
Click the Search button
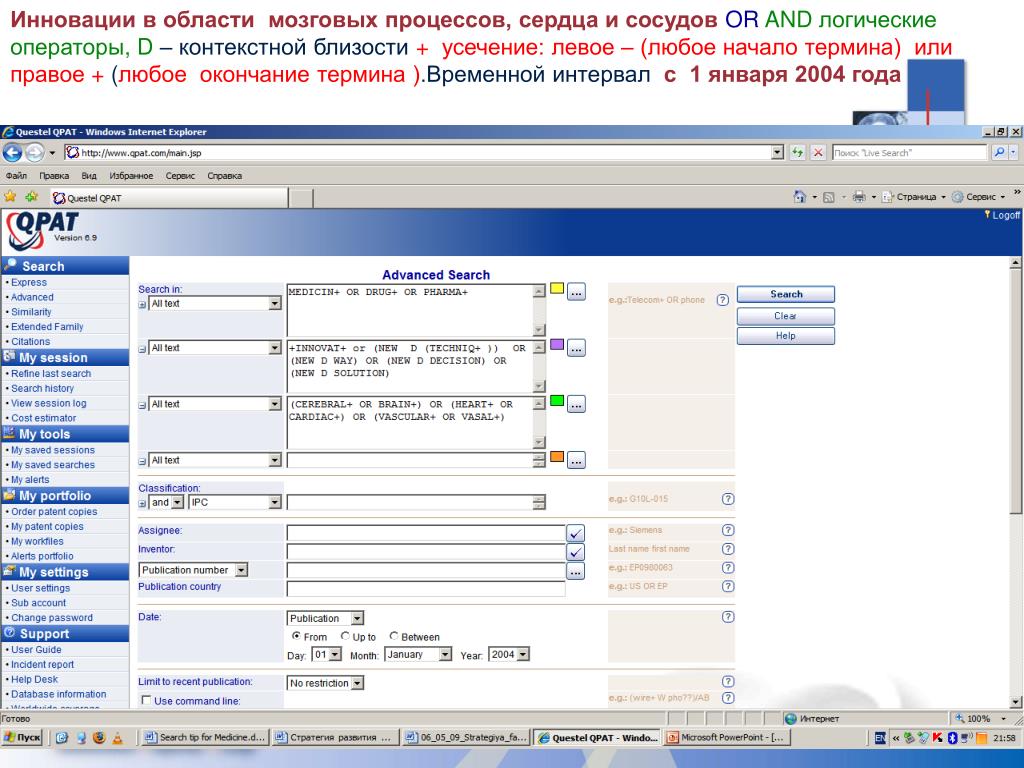coord(786,295)
